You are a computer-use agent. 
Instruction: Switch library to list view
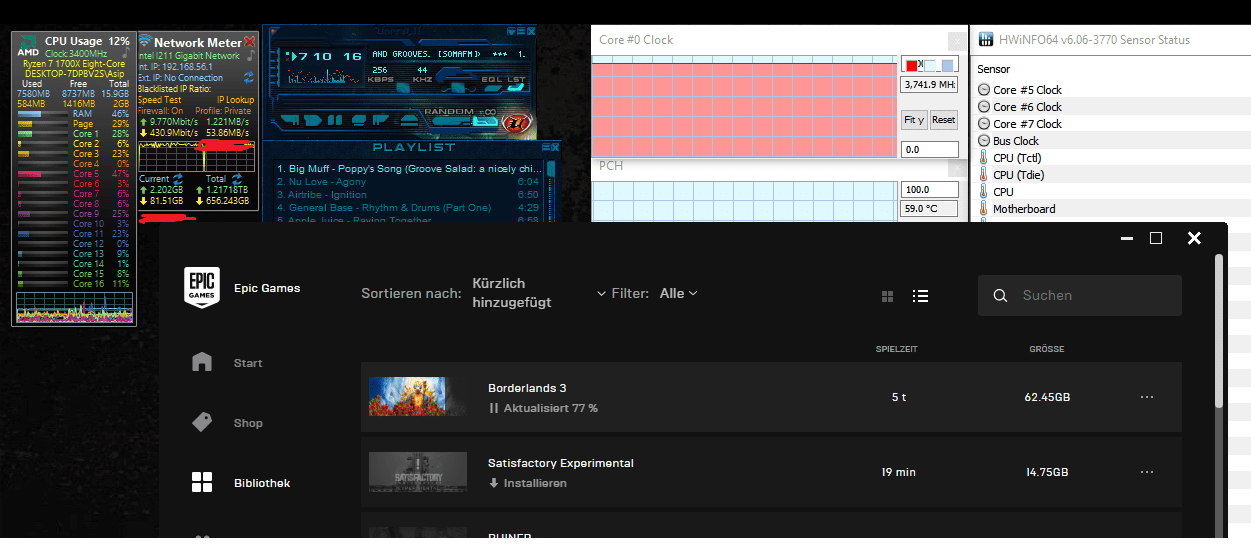coord(921,296)
